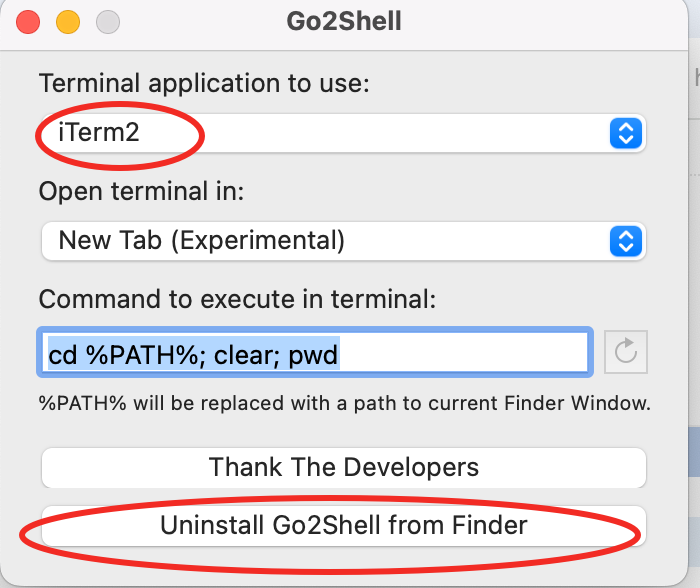
Task: Expand the New Tab (Experimental) dropdown
Action: [342, 240]
